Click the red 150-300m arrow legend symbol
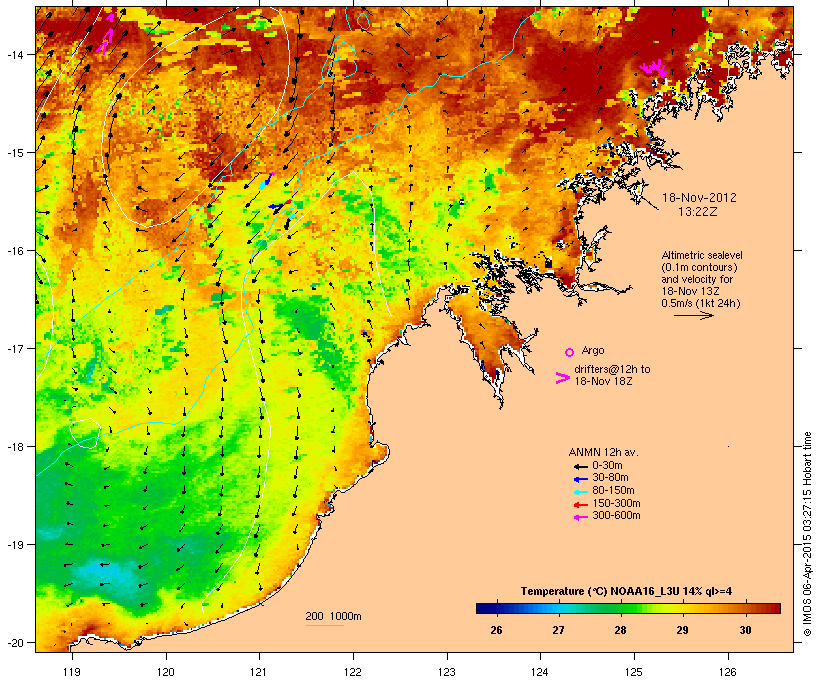Image resolution: width=820 pixels, height=680 pixels. [x=580, y=505]
